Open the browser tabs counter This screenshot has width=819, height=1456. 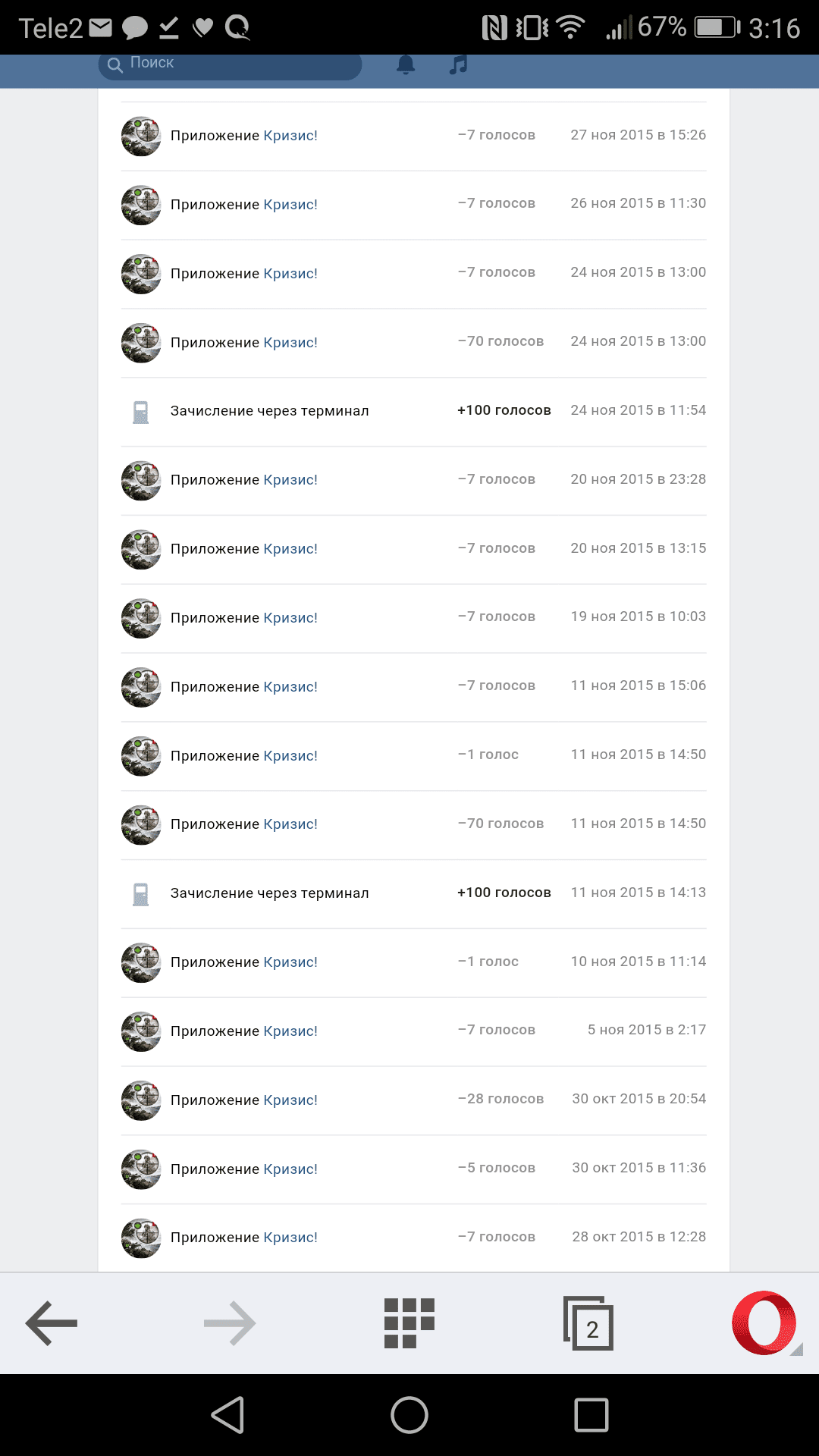[x=588, y=1324]
